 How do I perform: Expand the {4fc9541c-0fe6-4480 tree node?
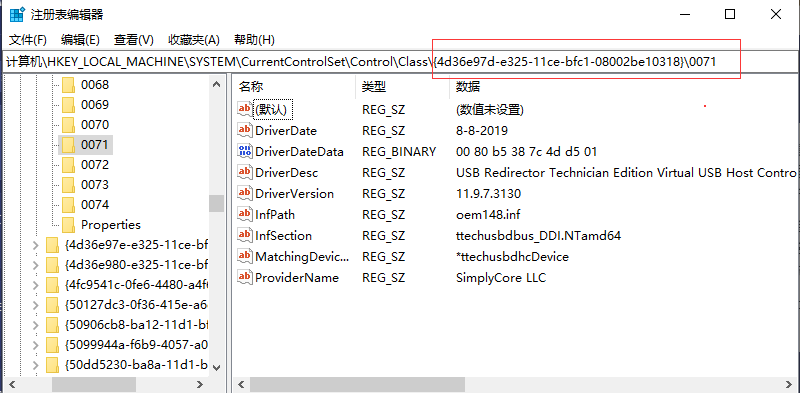click(35, 285)
